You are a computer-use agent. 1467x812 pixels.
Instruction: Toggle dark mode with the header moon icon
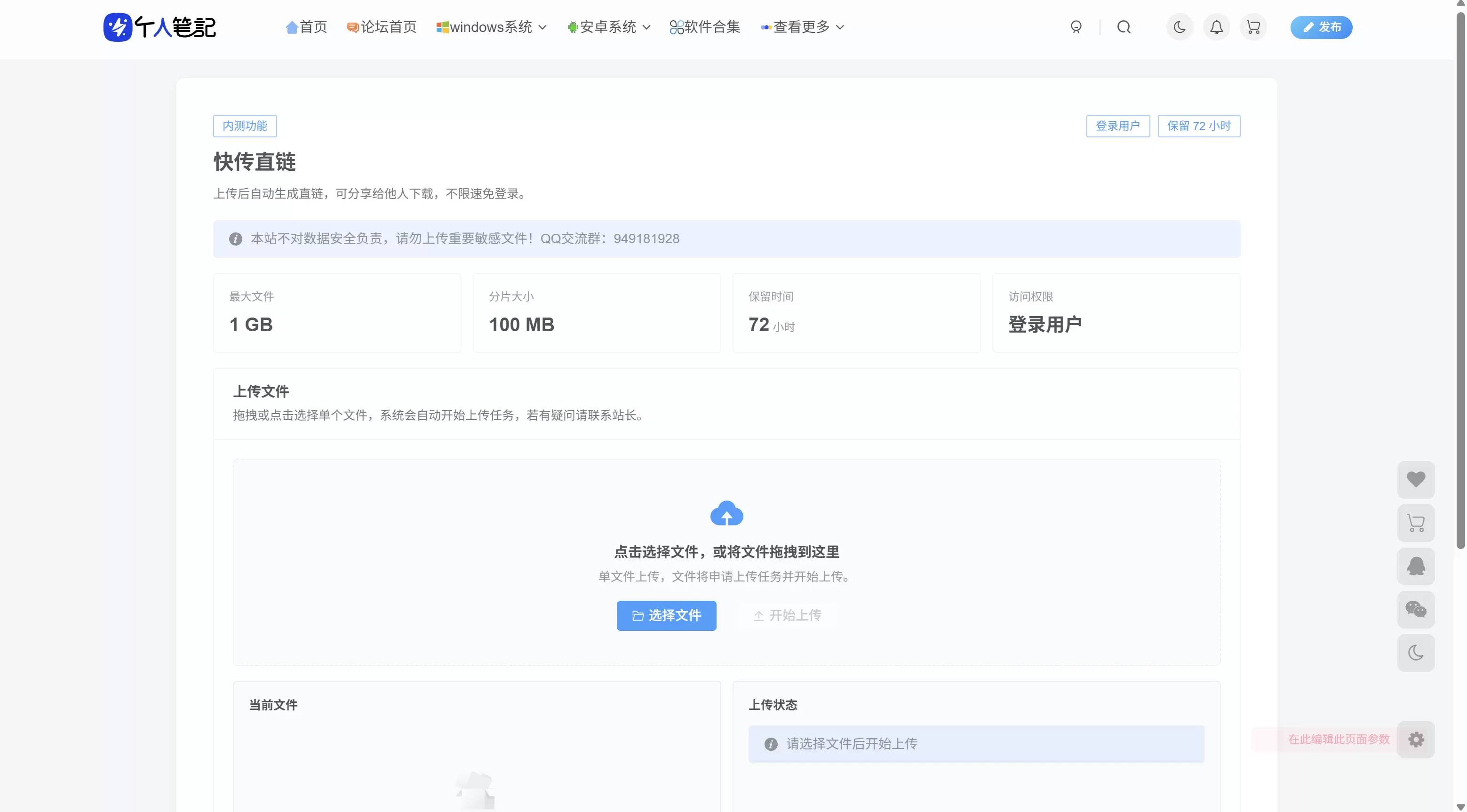pos(1180,27)
